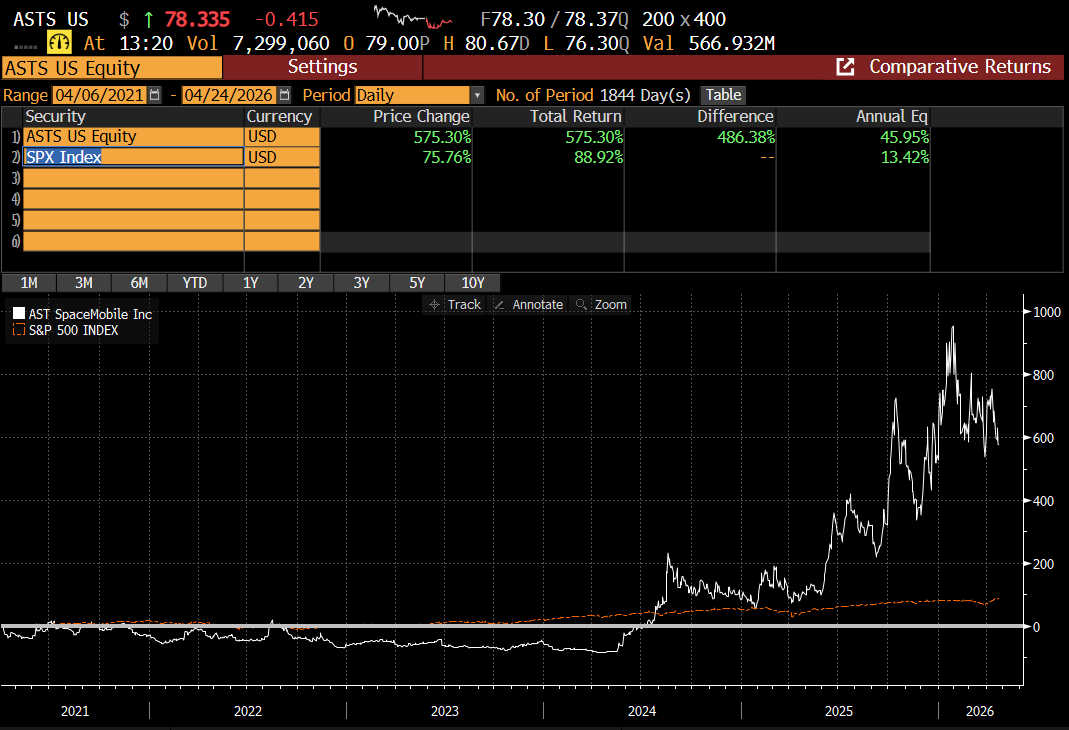Click the Track crosshair icon

(x=434, y=305)
